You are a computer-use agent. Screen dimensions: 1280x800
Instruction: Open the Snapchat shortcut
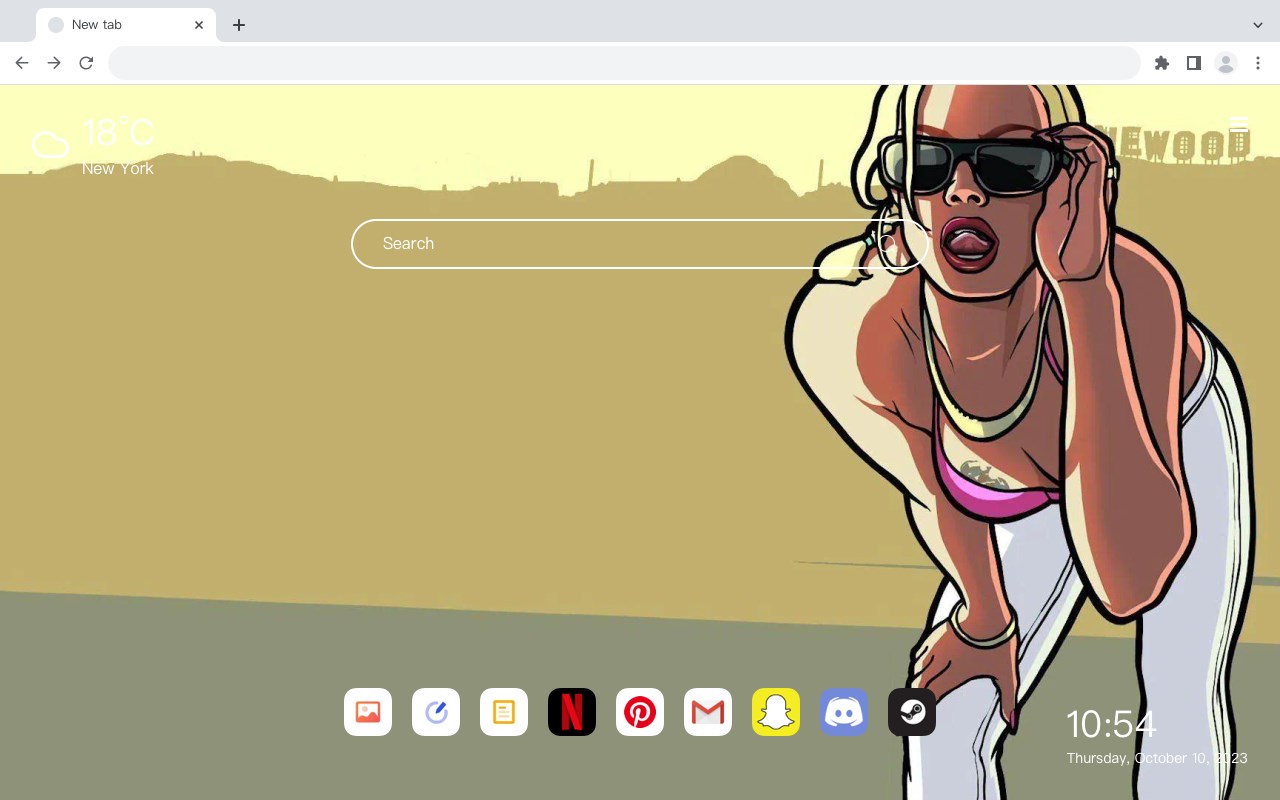(x=776, y=712)
